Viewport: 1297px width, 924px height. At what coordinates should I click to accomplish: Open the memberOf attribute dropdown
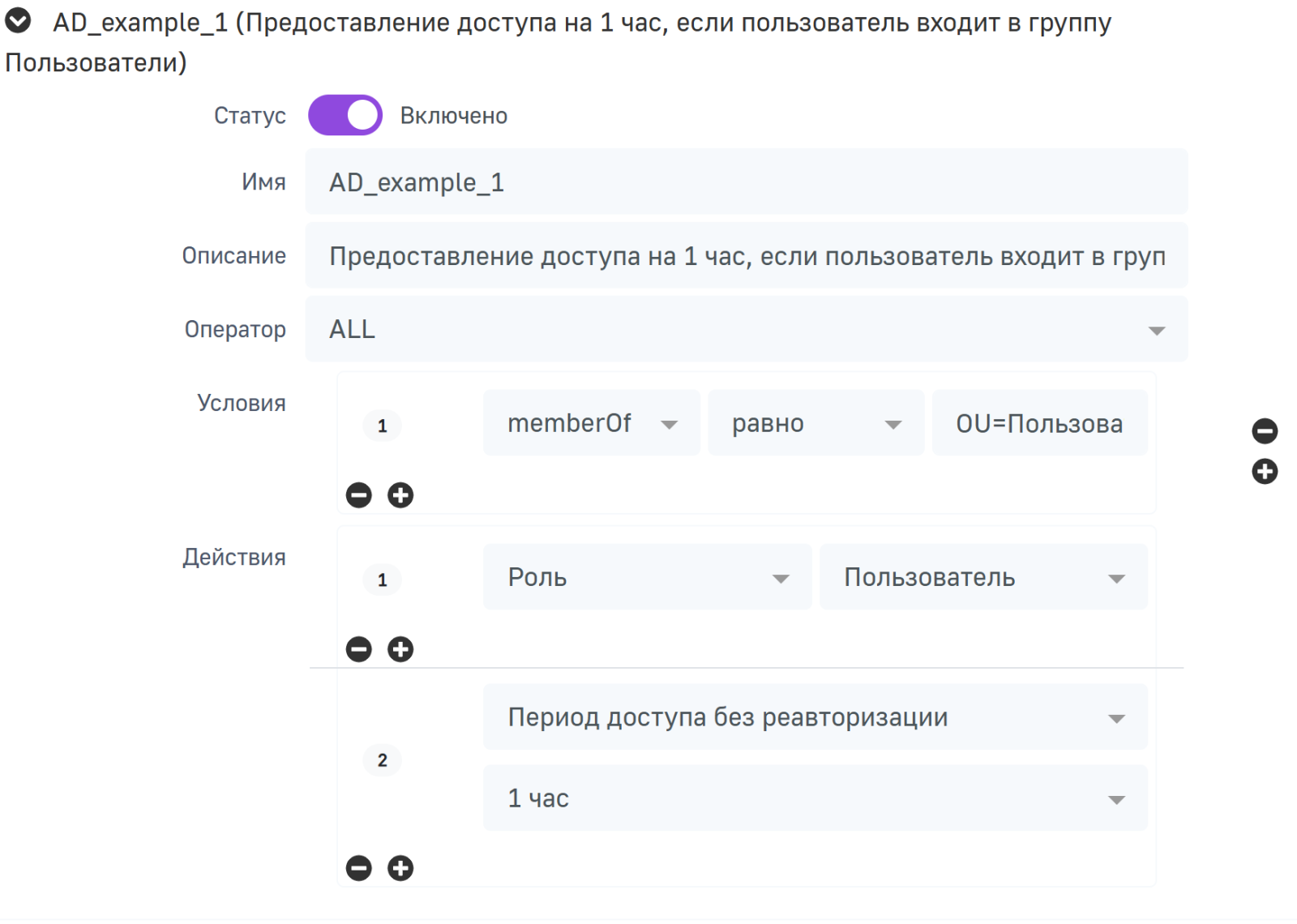point(591,423)
